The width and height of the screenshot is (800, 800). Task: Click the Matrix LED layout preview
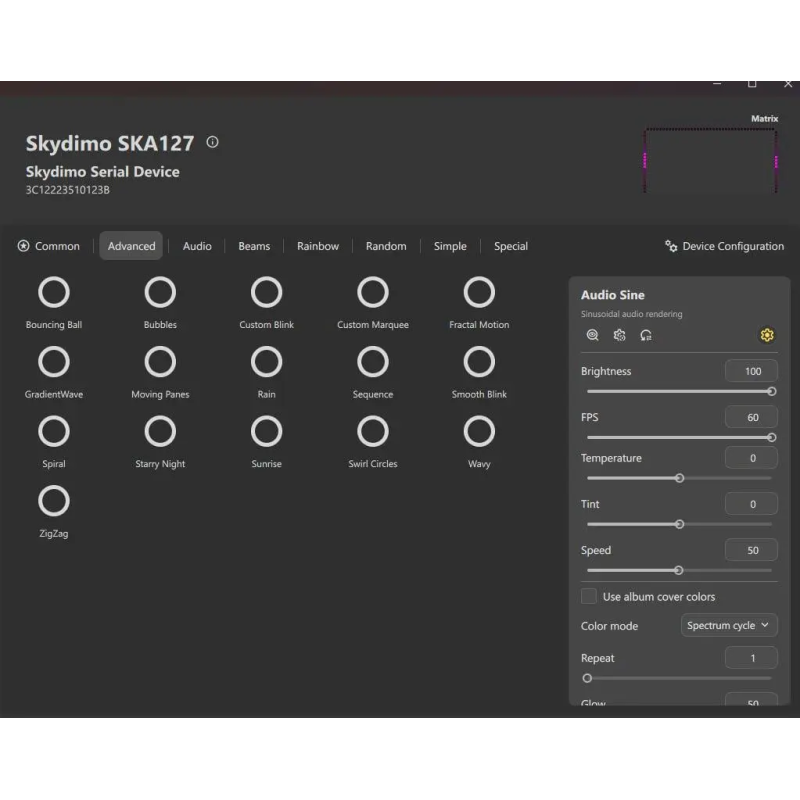click(711, 160)
